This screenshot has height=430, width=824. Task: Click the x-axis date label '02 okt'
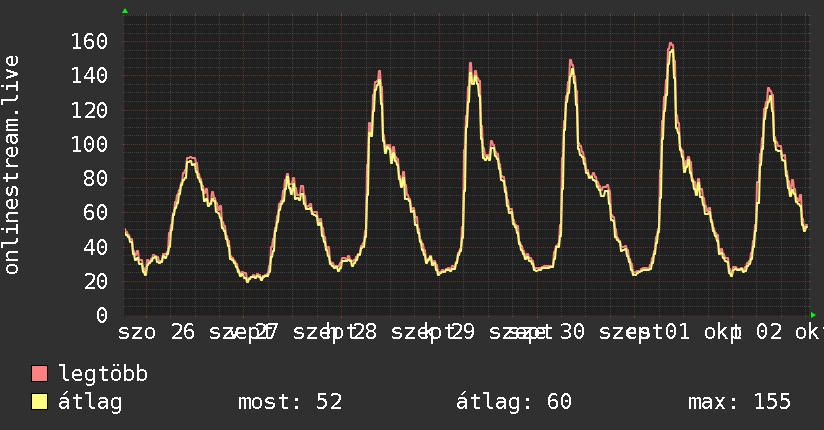click(789, 332)
